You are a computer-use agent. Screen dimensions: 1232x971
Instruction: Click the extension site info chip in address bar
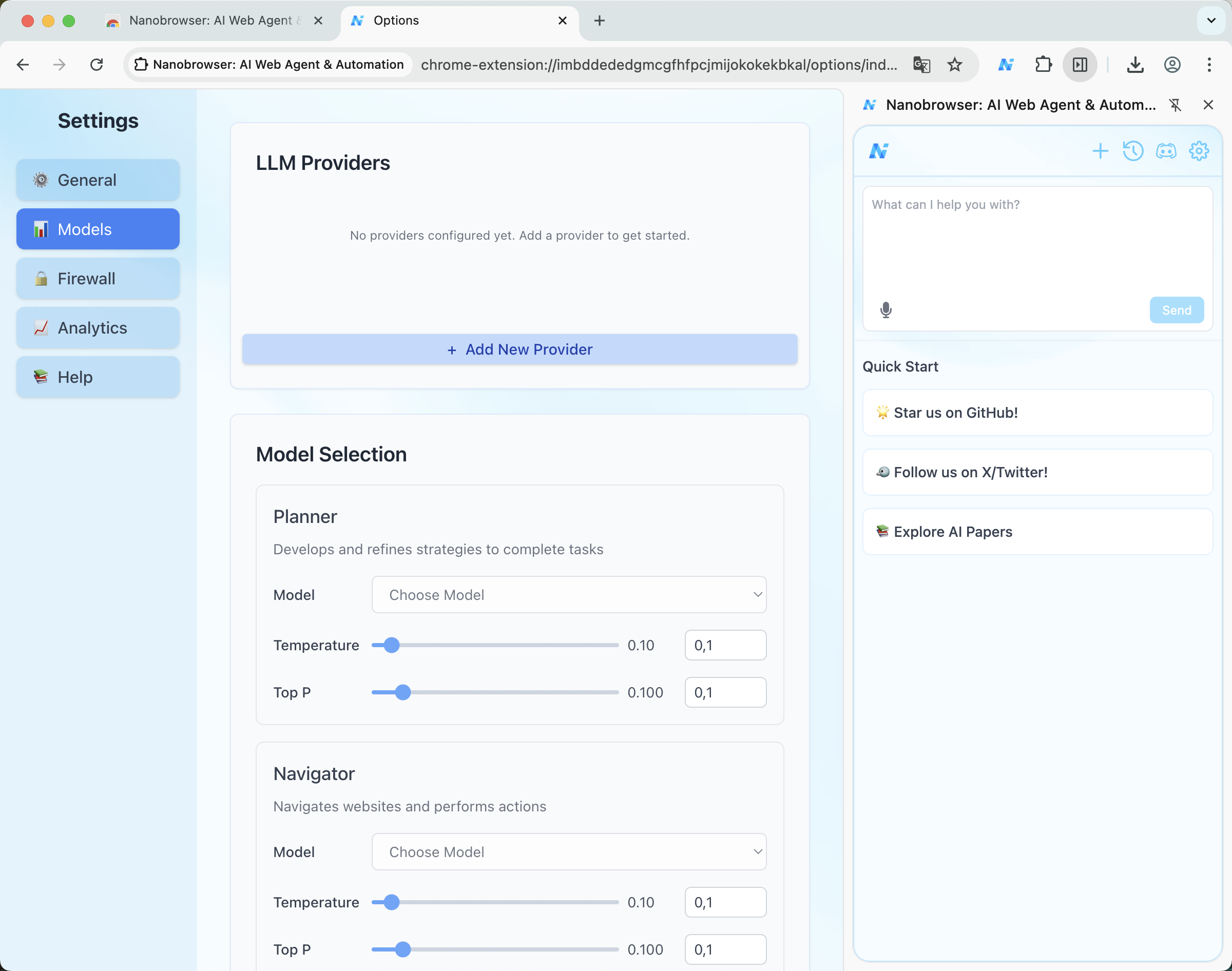[269, 65]
